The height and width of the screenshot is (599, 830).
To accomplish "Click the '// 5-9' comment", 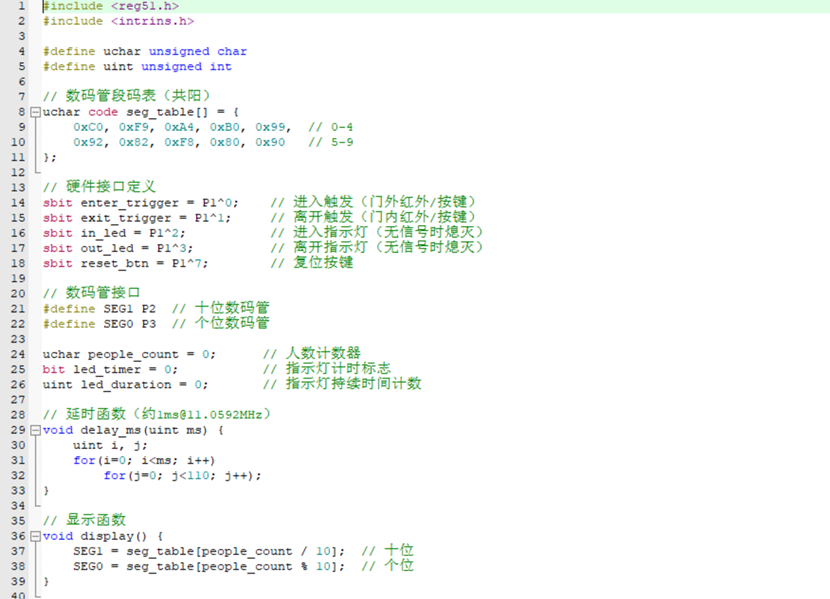I will coord(331,142).
